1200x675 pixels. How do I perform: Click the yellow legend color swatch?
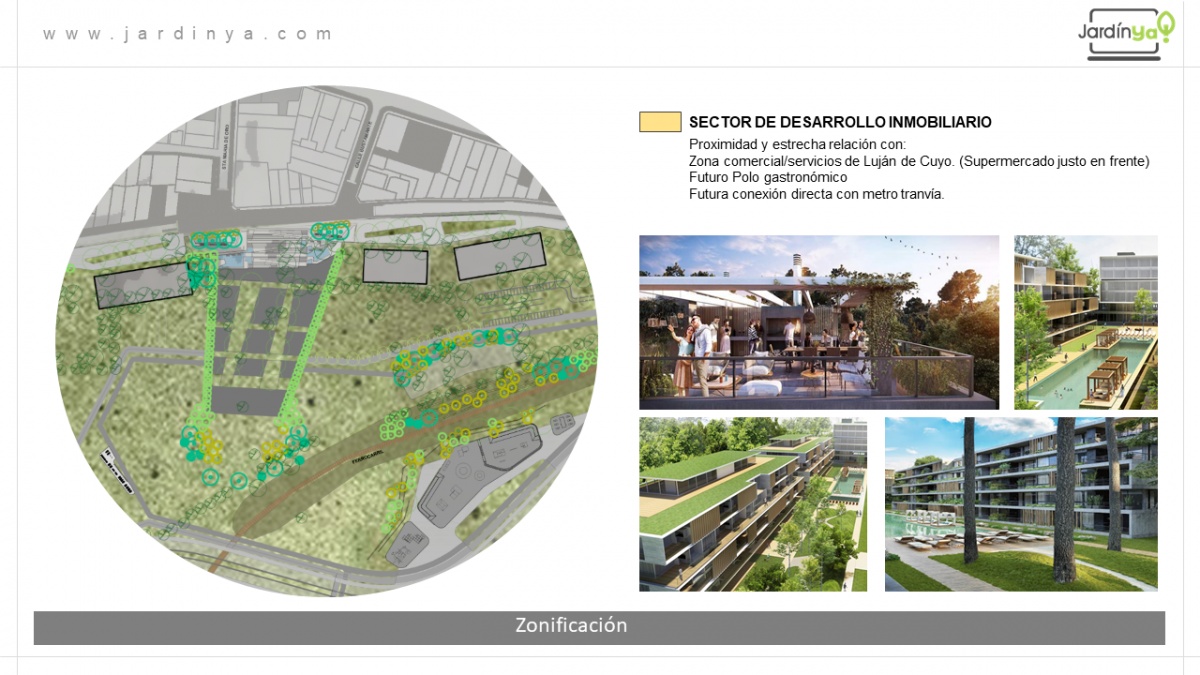[x=660, y=122]
